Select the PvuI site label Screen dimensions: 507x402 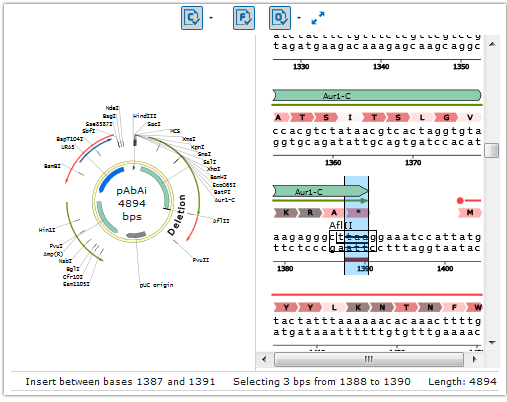point(56,246)
